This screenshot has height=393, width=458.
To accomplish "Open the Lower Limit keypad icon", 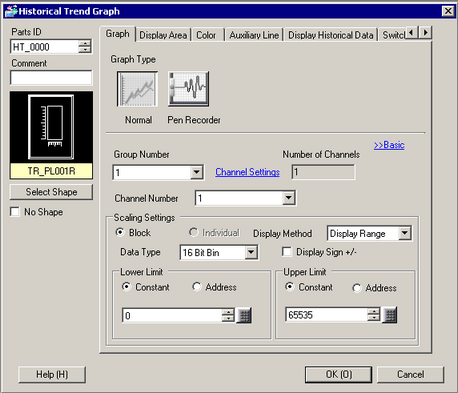I will [244, 315].
